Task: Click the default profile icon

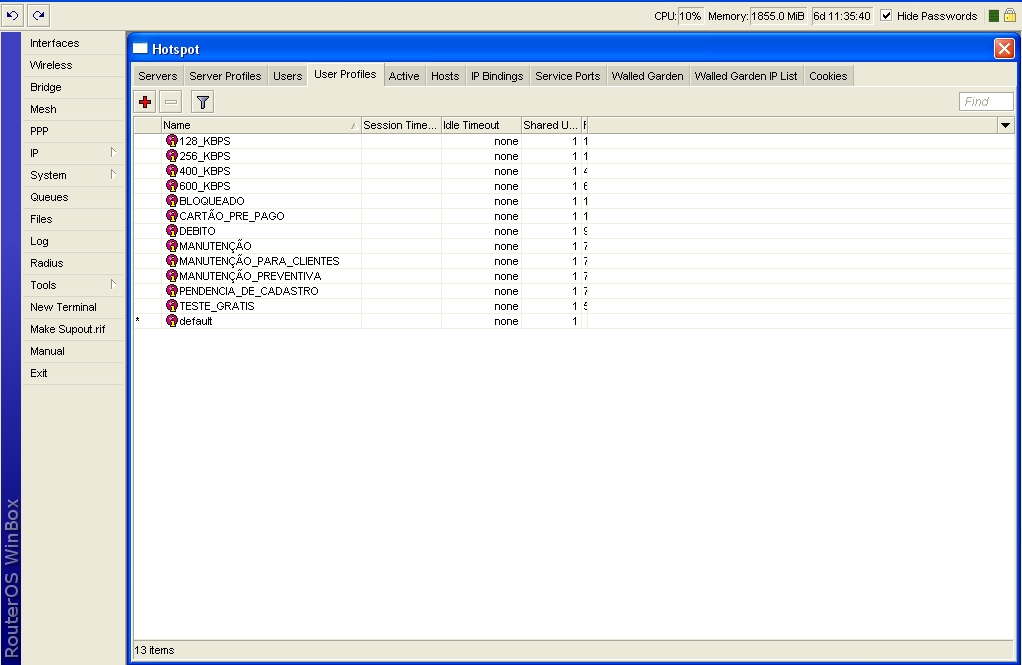Action: pyautogui.click(x=172, y=321)
